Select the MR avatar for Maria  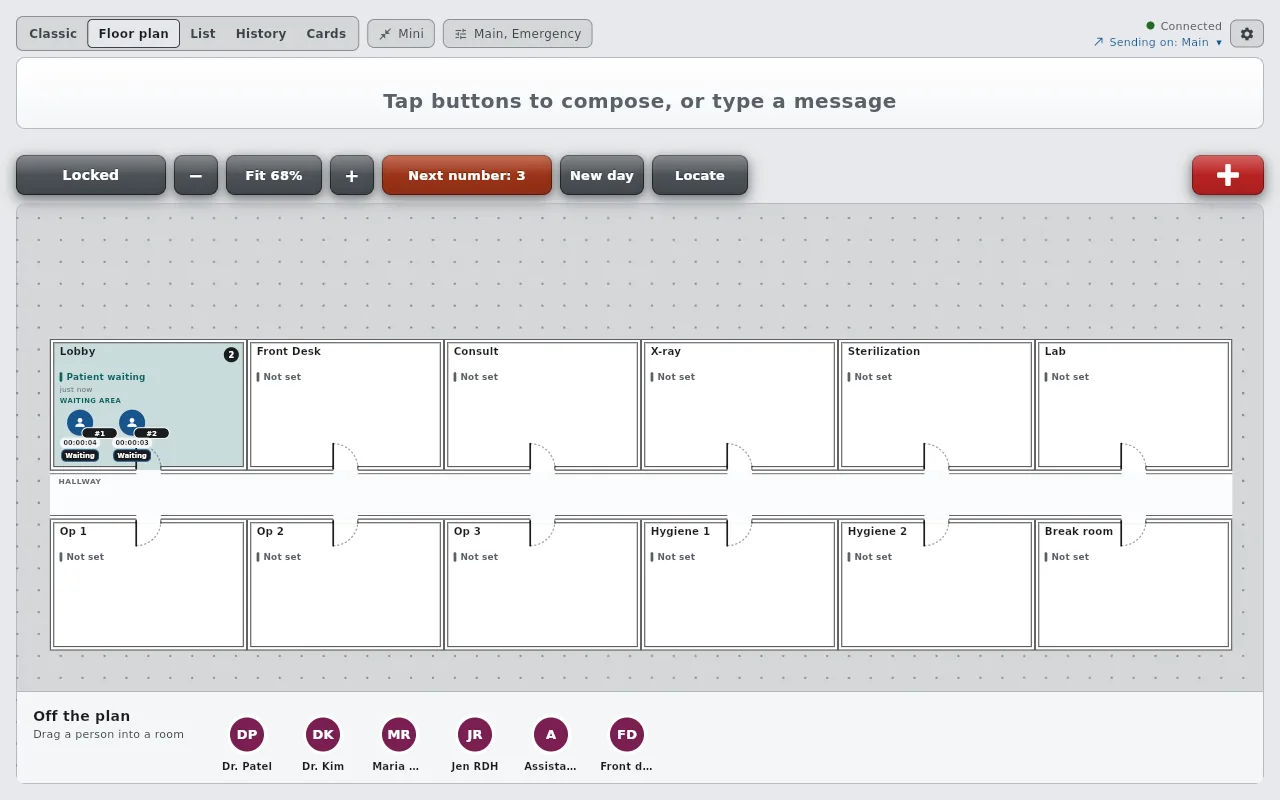click(x=399, y=734)
